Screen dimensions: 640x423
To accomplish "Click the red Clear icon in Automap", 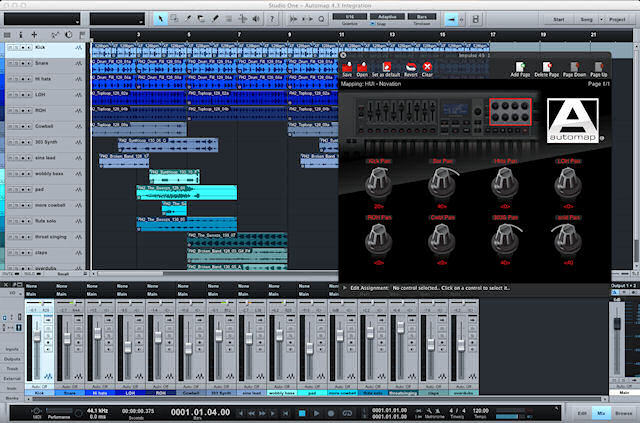I will [x=427, y=69].
